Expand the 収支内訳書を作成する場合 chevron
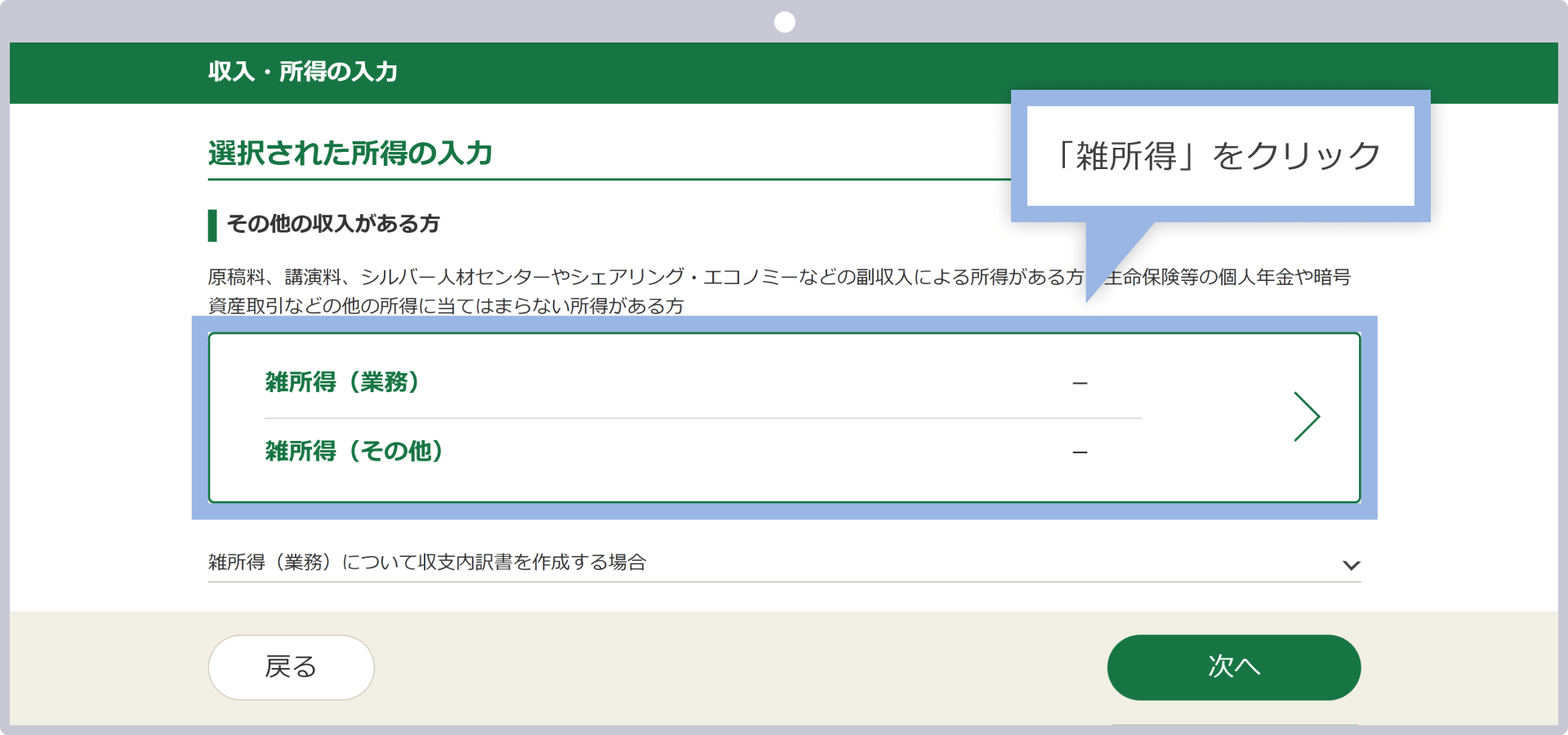Image resolution: width=1568 pixels, height=735 pixels. point(1351,565)
